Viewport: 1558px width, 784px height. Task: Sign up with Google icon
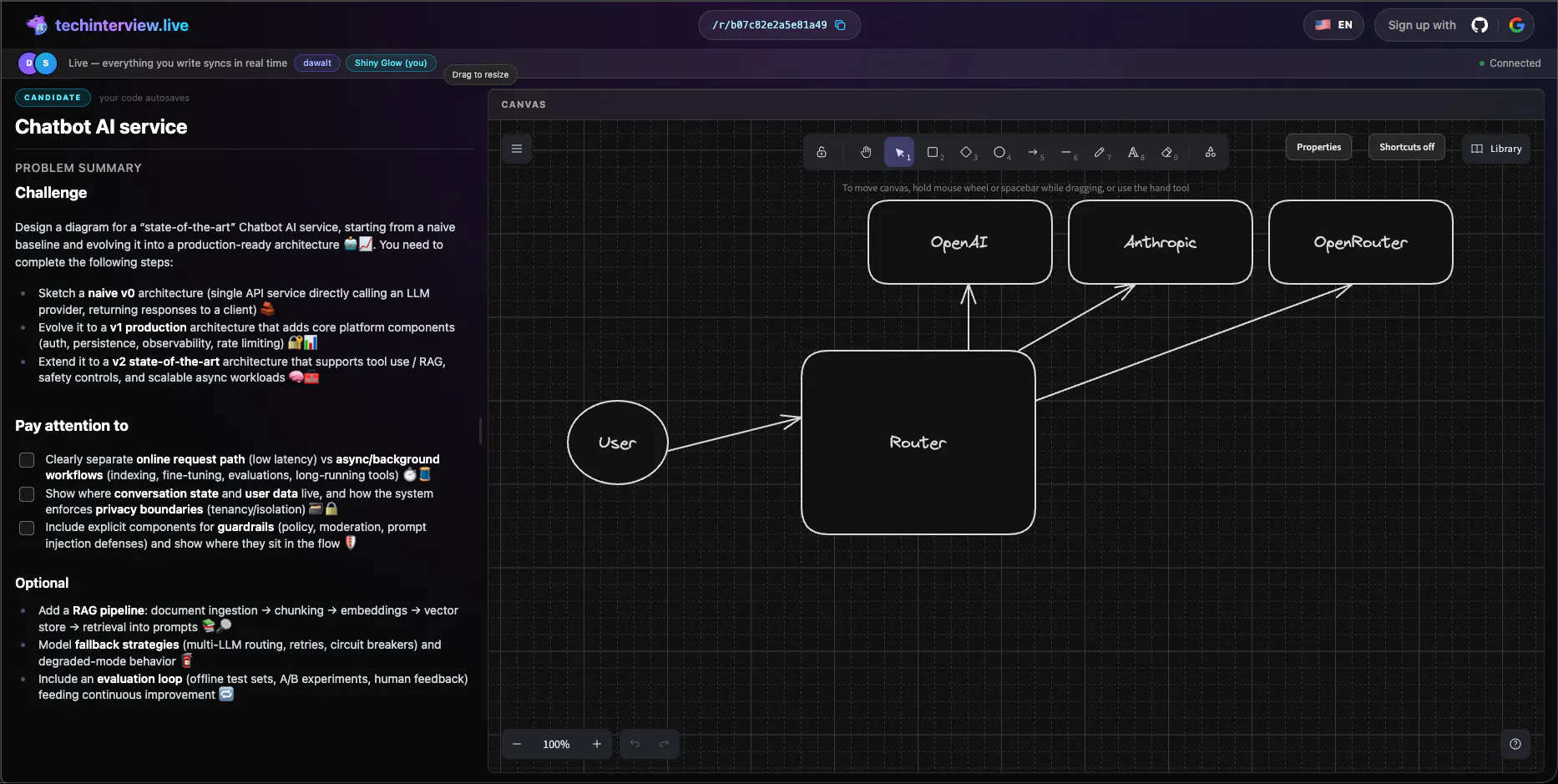[x=1517, y=25]
